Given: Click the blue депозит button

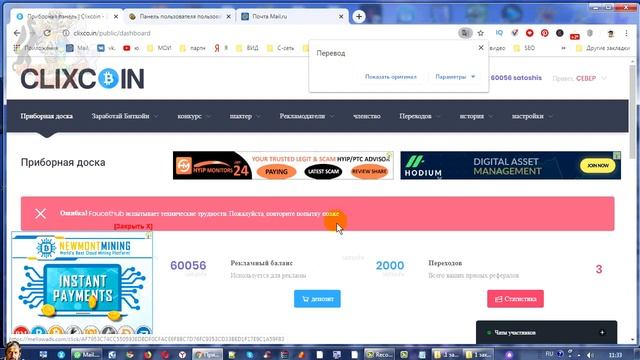Looking at the screenshot, I should 317,299.
